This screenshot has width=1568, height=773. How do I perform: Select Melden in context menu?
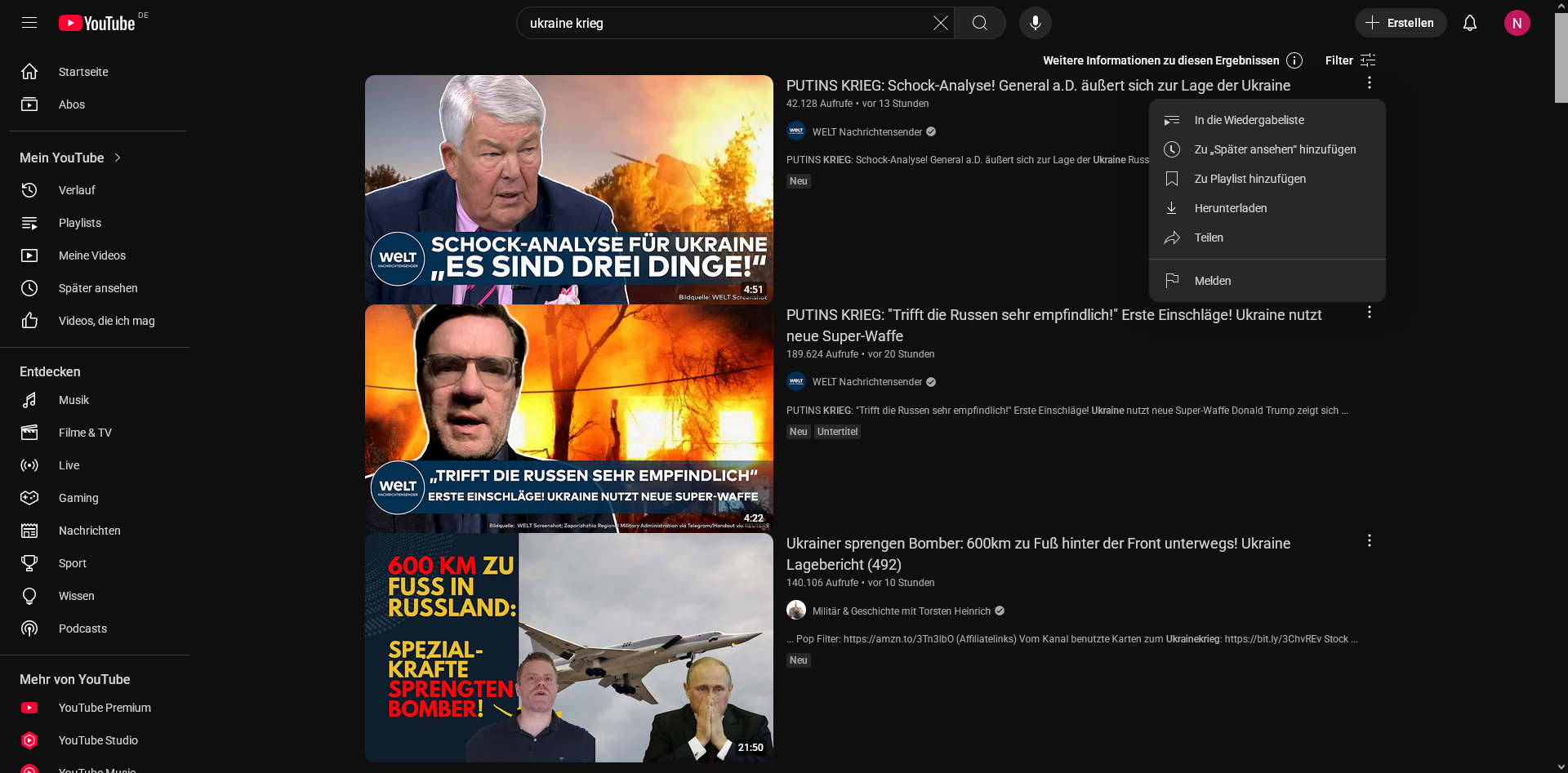pos(1267,281)
